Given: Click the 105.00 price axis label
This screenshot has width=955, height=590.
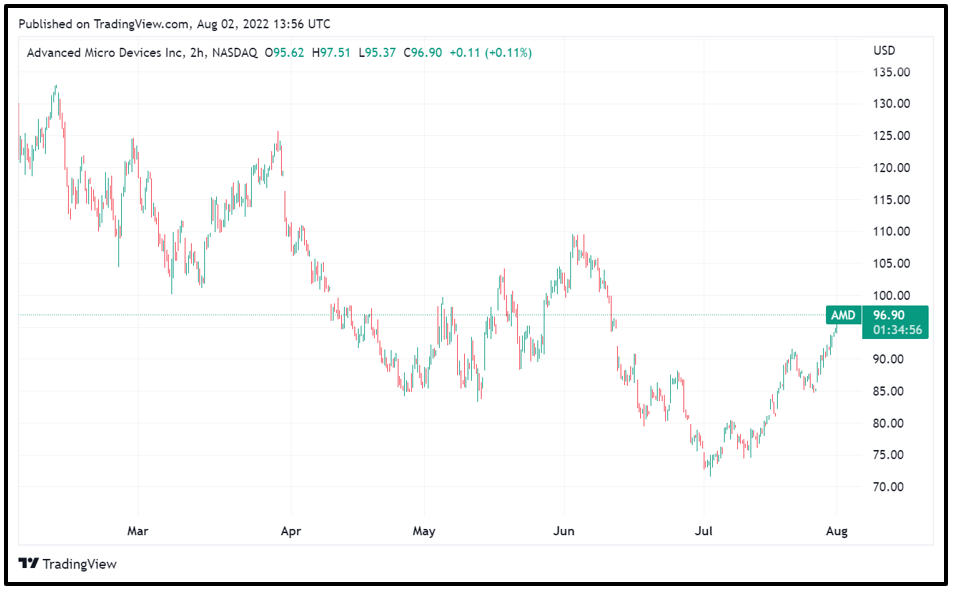Looking at the screenshot, I should (x=892, y=264).
